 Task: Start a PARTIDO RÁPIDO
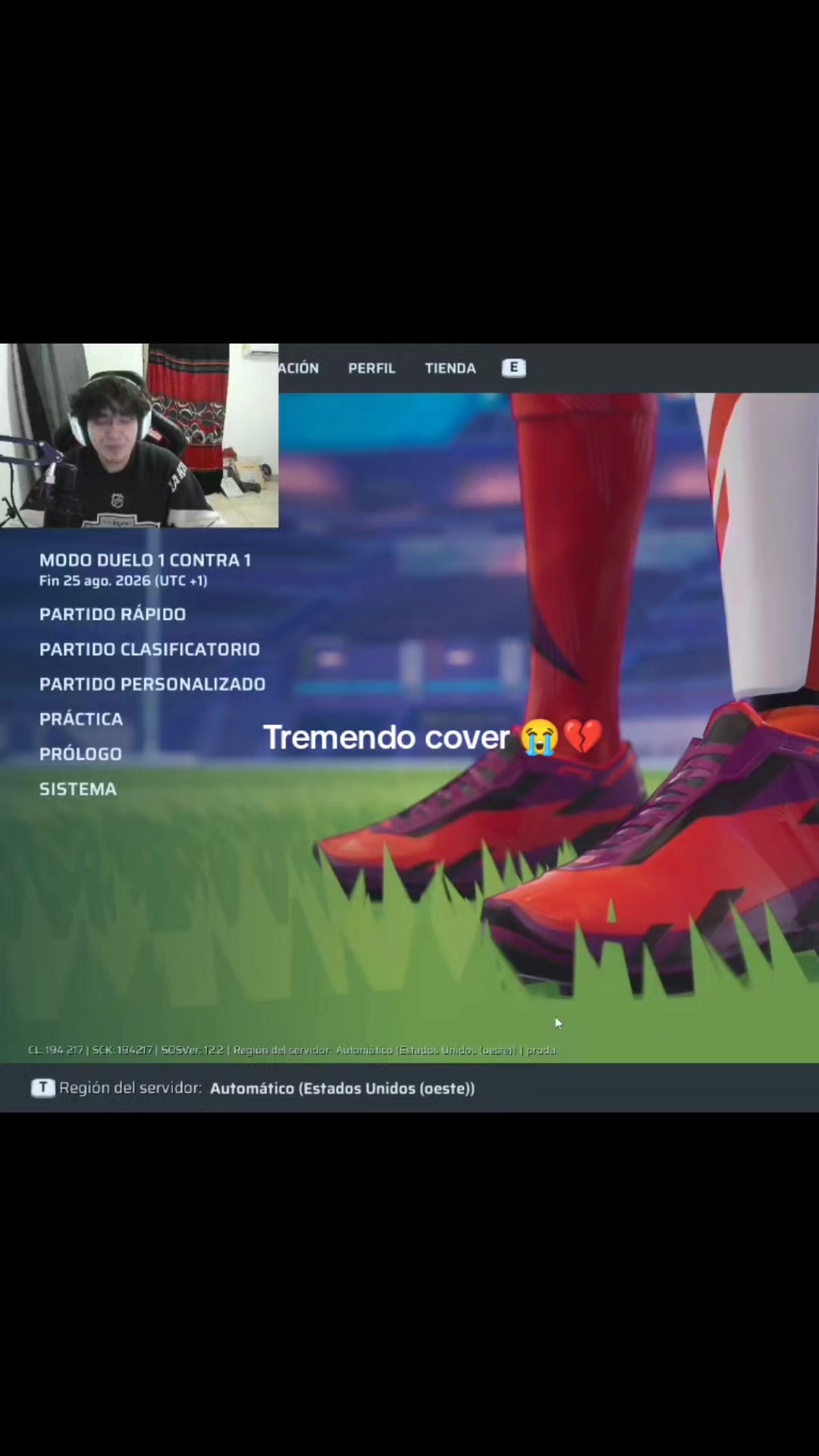(x=112, y=614)
